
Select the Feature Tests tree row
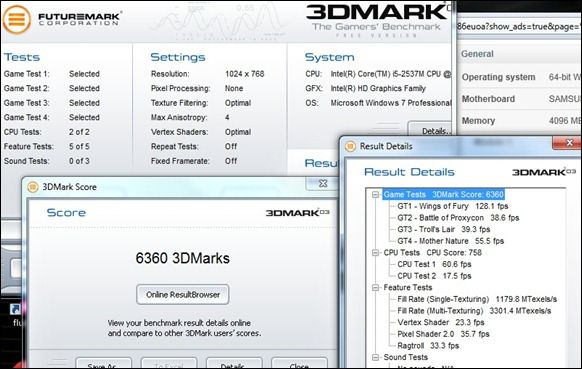point(408,288)
